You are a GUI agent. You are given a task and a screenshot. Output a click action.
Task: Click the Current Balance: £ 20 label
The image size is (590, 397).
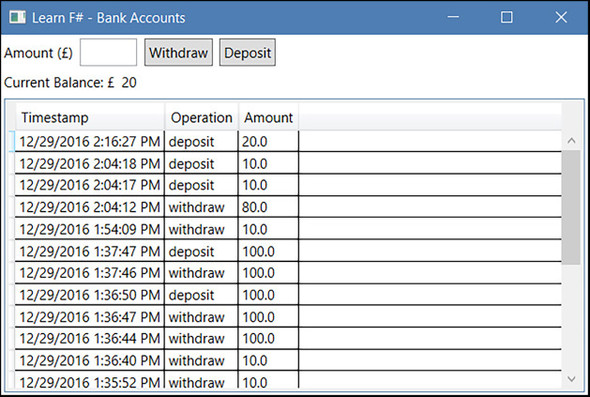click(70, 82)
